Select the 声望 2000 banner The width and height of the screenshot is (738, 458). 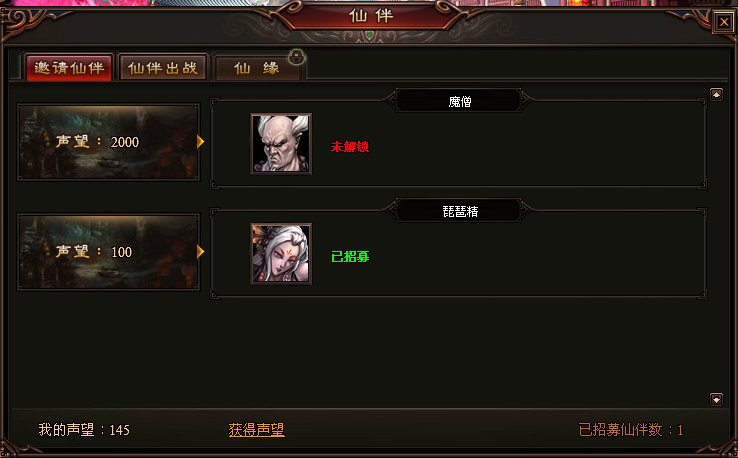[x=109, y=142]
